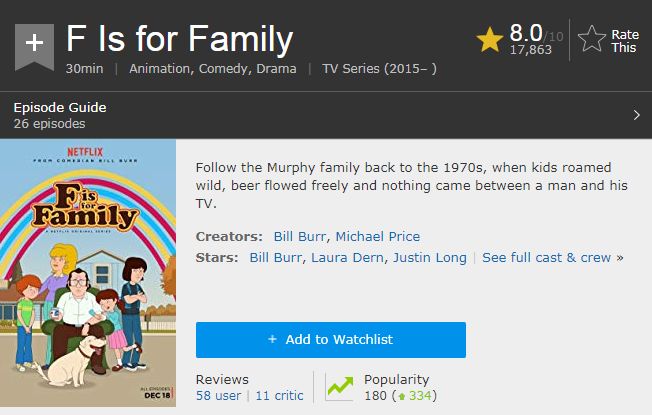The height and width of the screenshot is (415, 652).
Task: Open Episode Guide via right chevron arrow
Action: tap(636, 115)
